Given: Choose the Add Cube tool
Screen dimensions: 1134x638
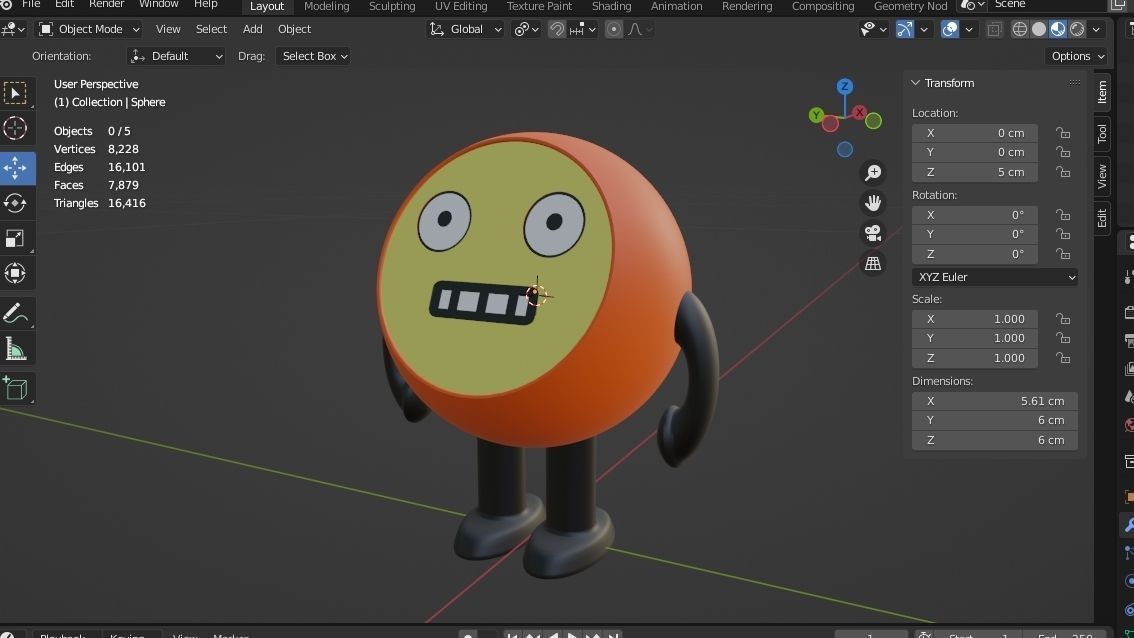Looking at the screenshot, I should 15,389.
